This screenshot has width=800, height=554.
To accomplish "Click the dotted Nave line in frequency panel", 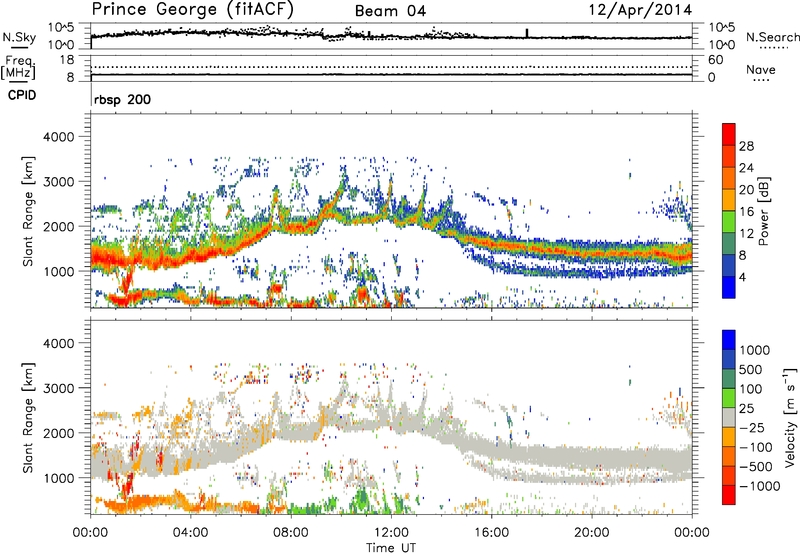I will coord(391,67).
